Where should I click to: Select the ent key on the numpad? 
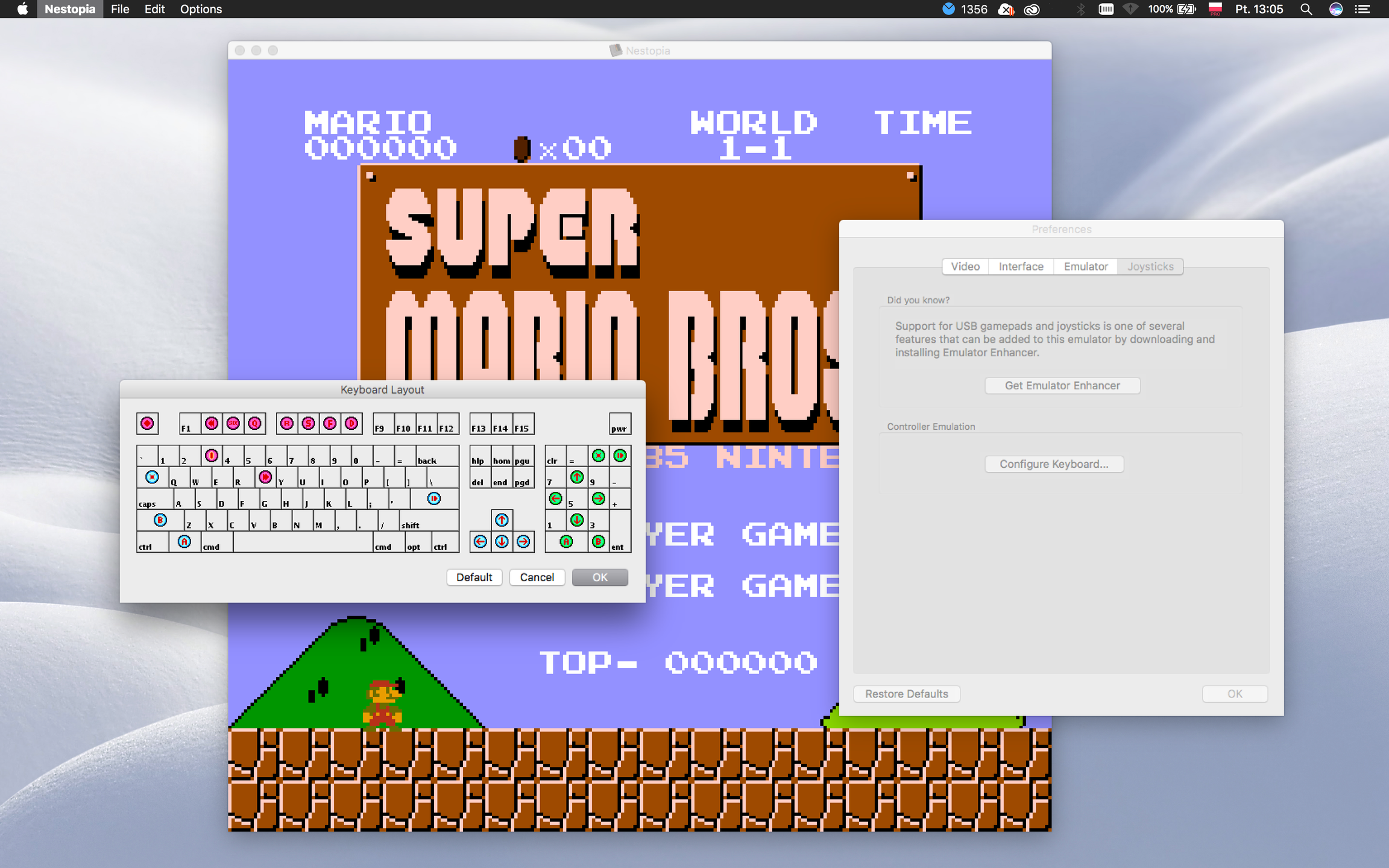pos(620,530)
